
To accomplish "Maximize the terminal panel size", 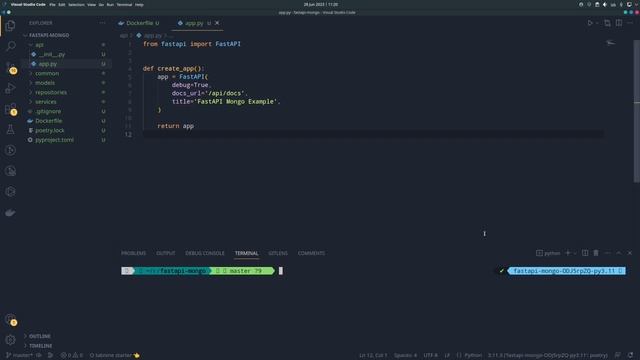I will click(619, 253).
